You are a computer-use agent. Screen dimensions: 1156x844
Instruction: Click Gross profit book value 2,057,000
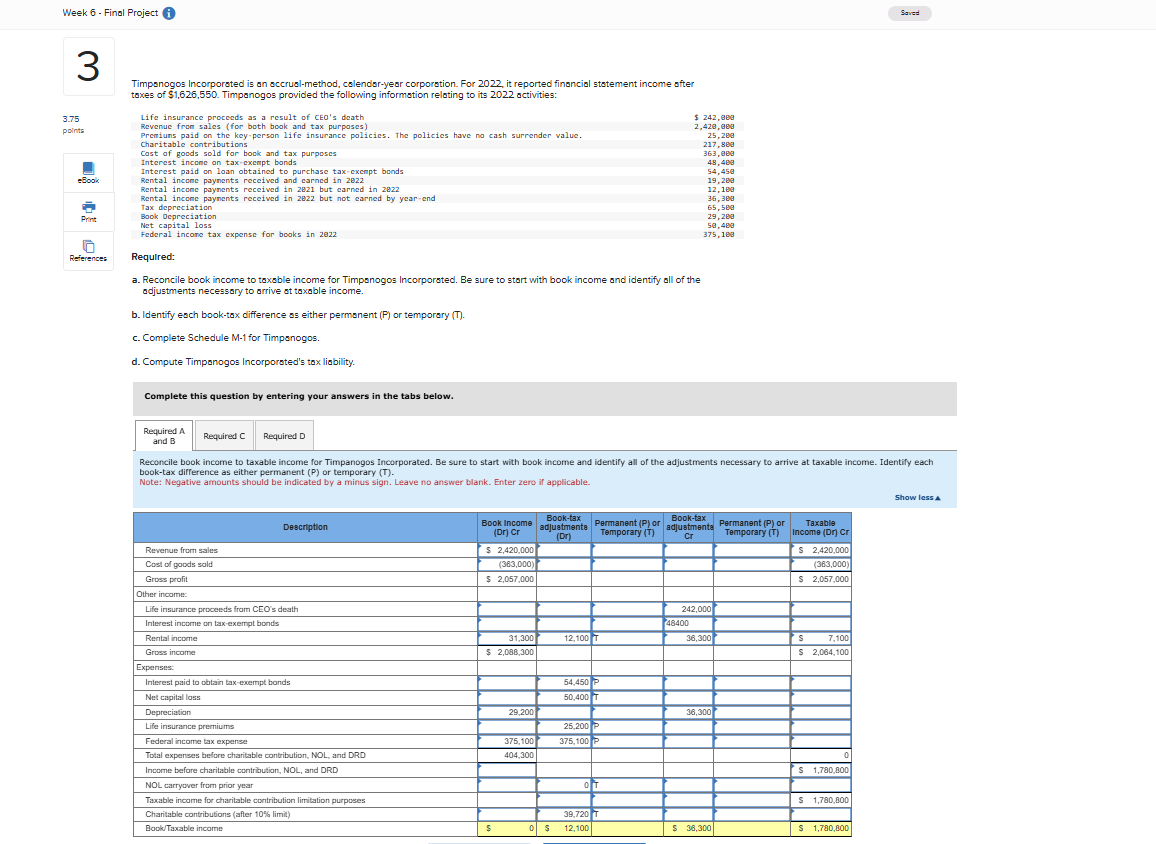coord(507,579)
